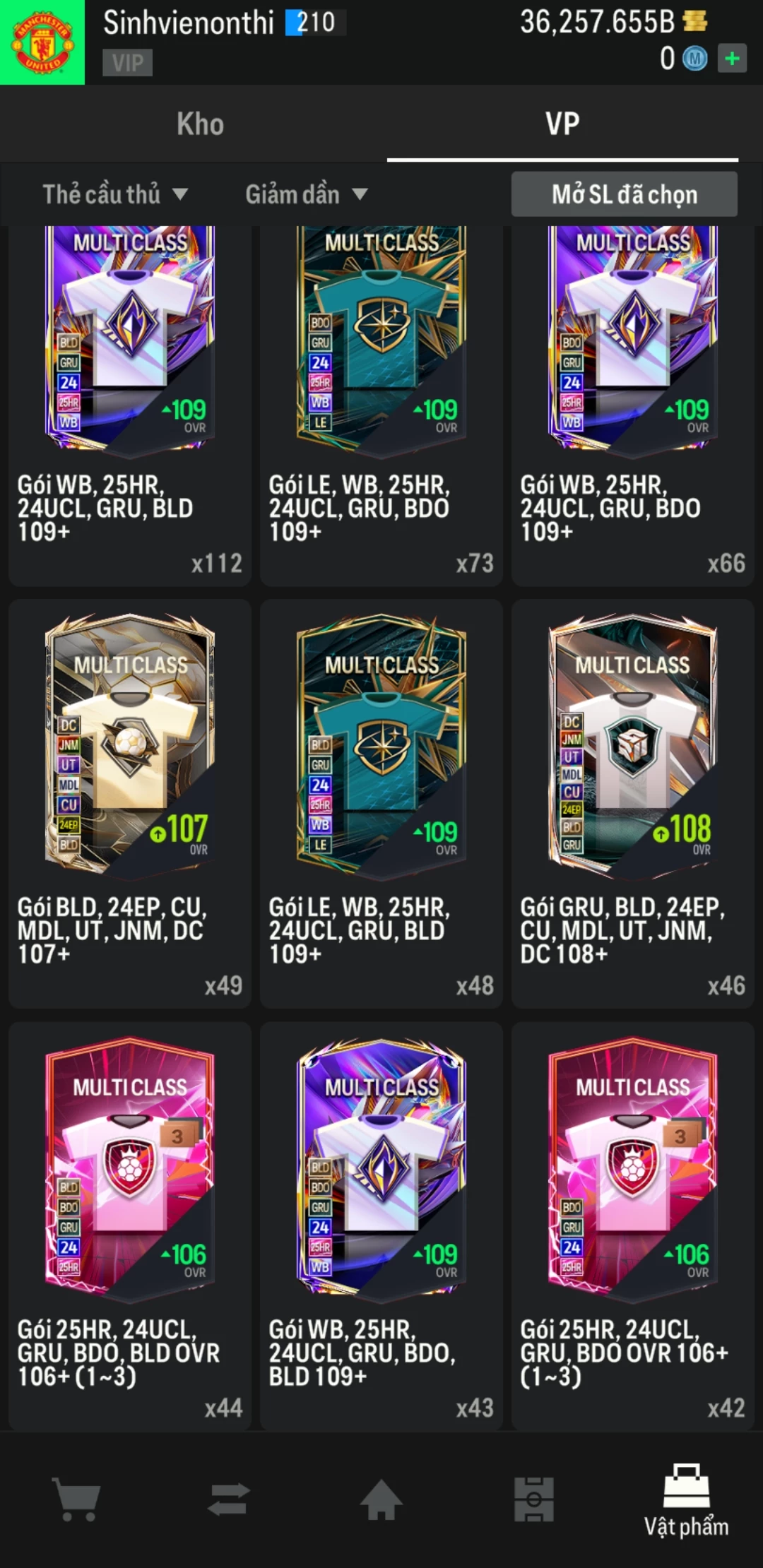Screen dimensions: 763x1568
Task: Select the x112 WB, 25HR, GRU, BLD pack
Action: 130,405
